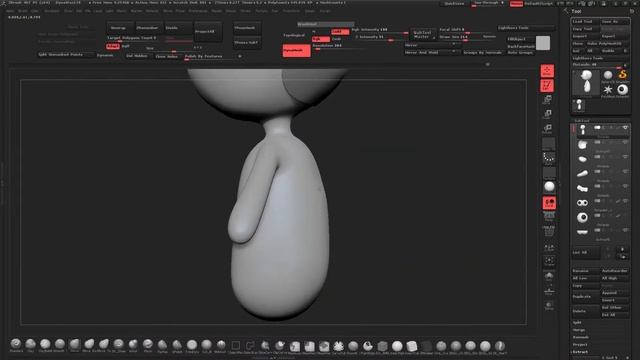
Task: Expand the Remesh section in Tool palette
Action: (580, 337)
